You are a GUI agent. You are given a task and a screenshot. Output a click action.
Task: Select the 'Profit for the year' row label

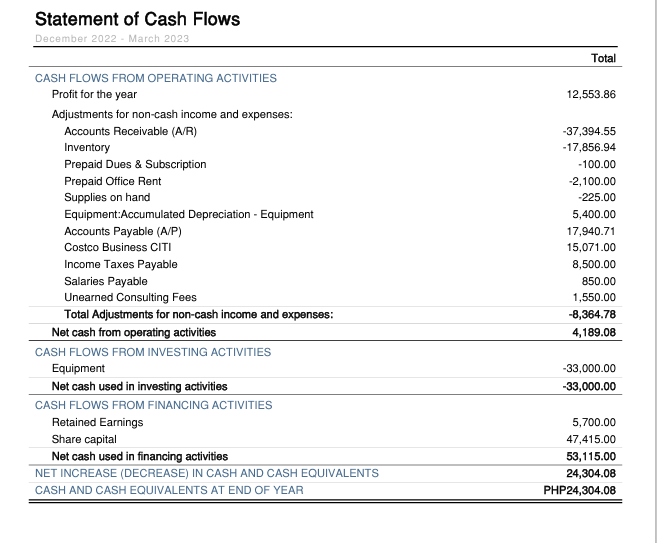(x=94, y=94)
